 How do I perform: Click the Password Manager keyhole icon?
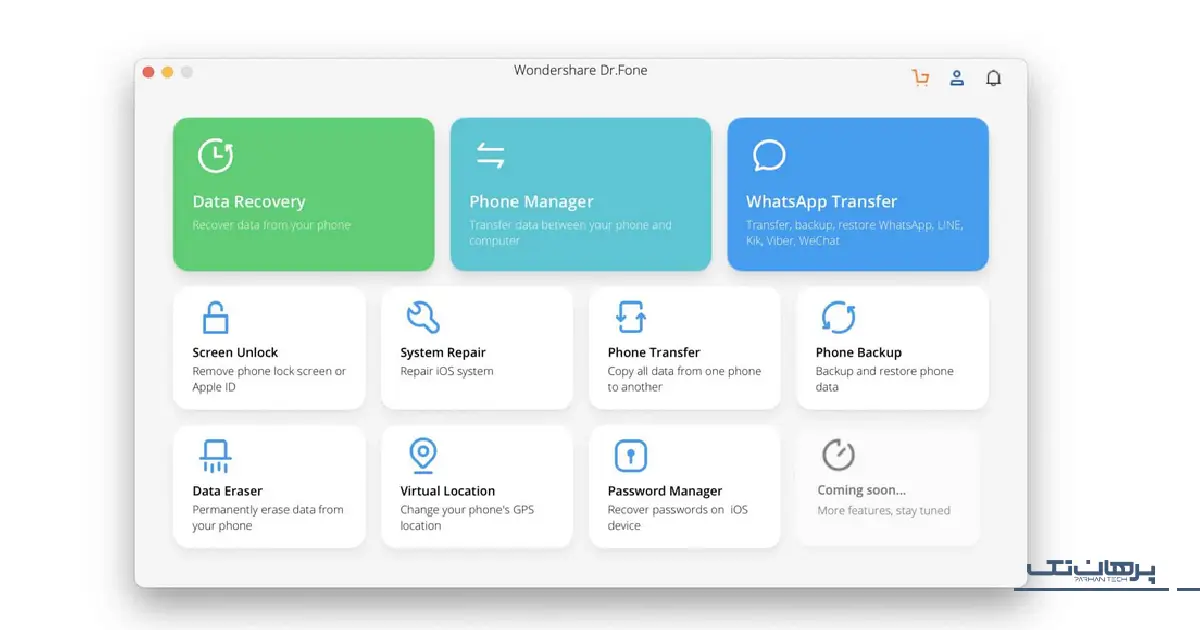630,456
